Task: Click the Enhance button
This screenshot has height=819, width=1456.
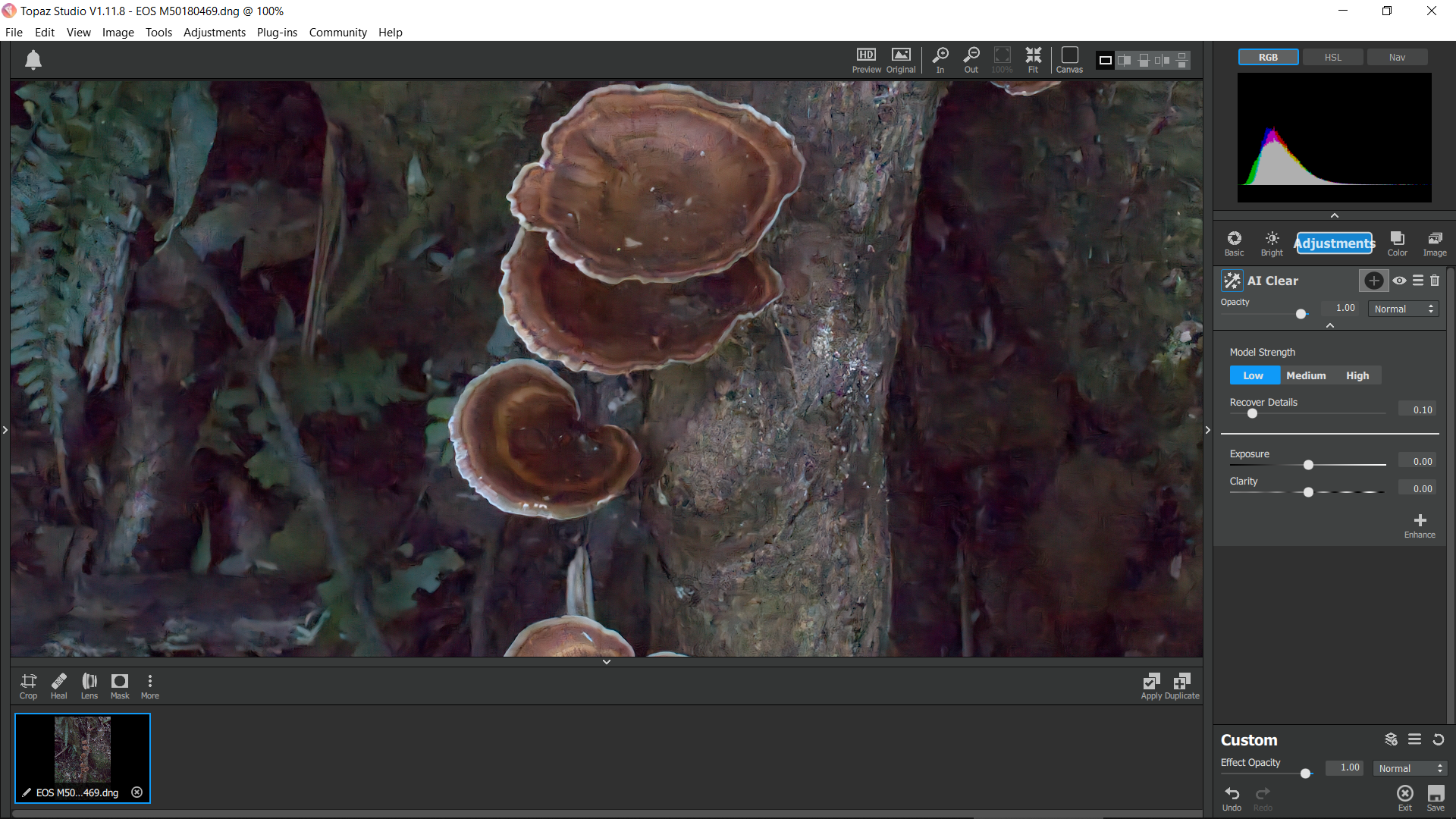Action: coord(1420,525)
